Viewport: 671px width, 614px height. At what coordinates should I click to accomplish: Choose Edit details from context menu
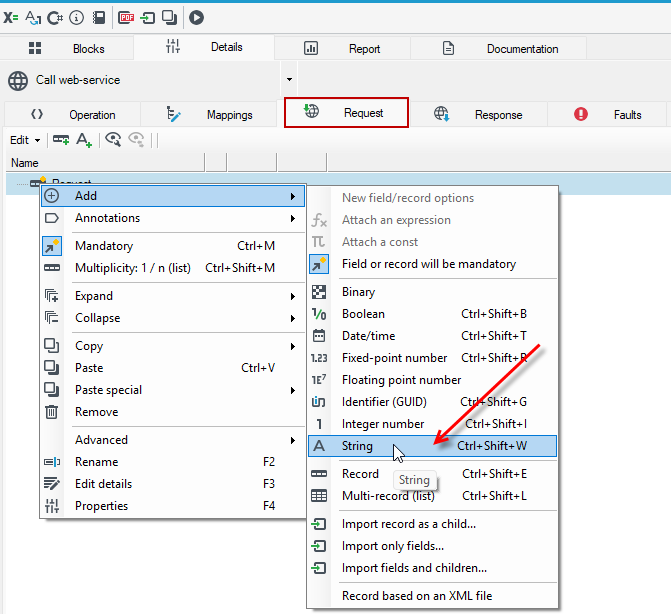pos(173,484)
